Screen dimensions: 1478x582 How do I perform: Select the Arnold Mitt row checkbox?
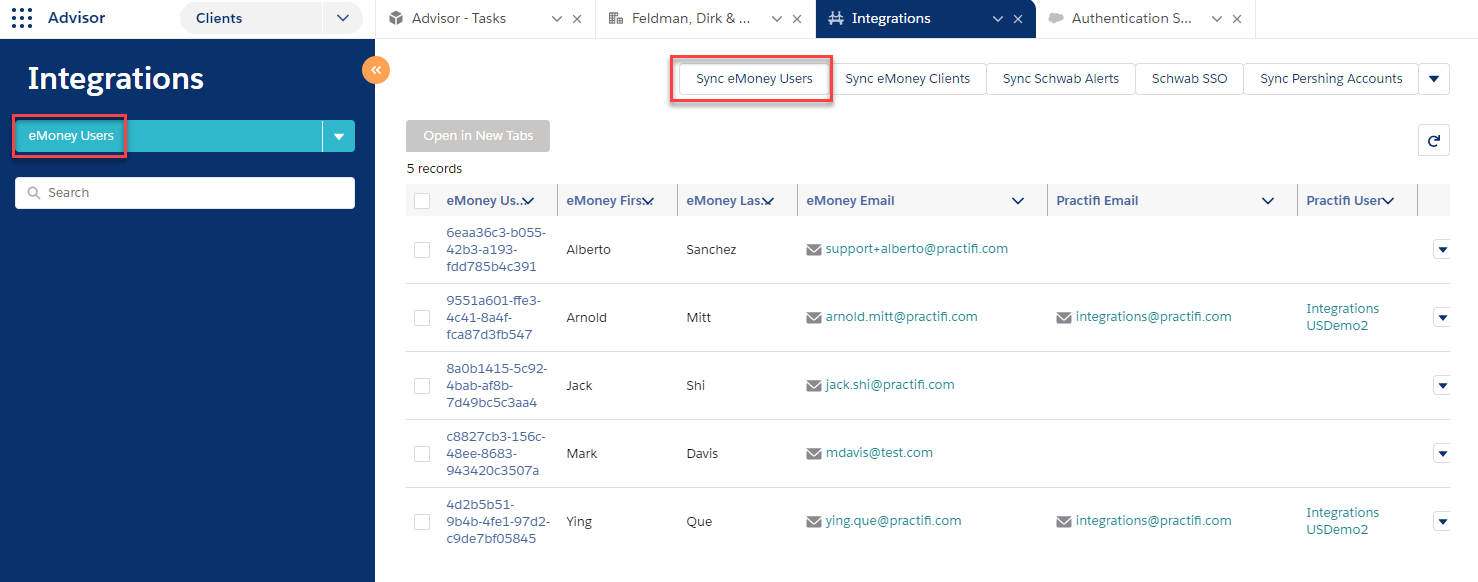click(x=422, y=318)
